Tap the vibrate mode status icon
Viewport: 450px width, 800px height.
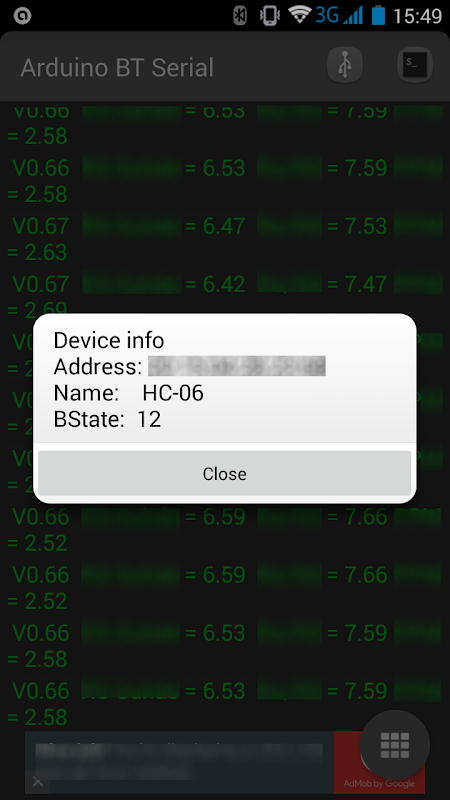[x=269, y=15]
